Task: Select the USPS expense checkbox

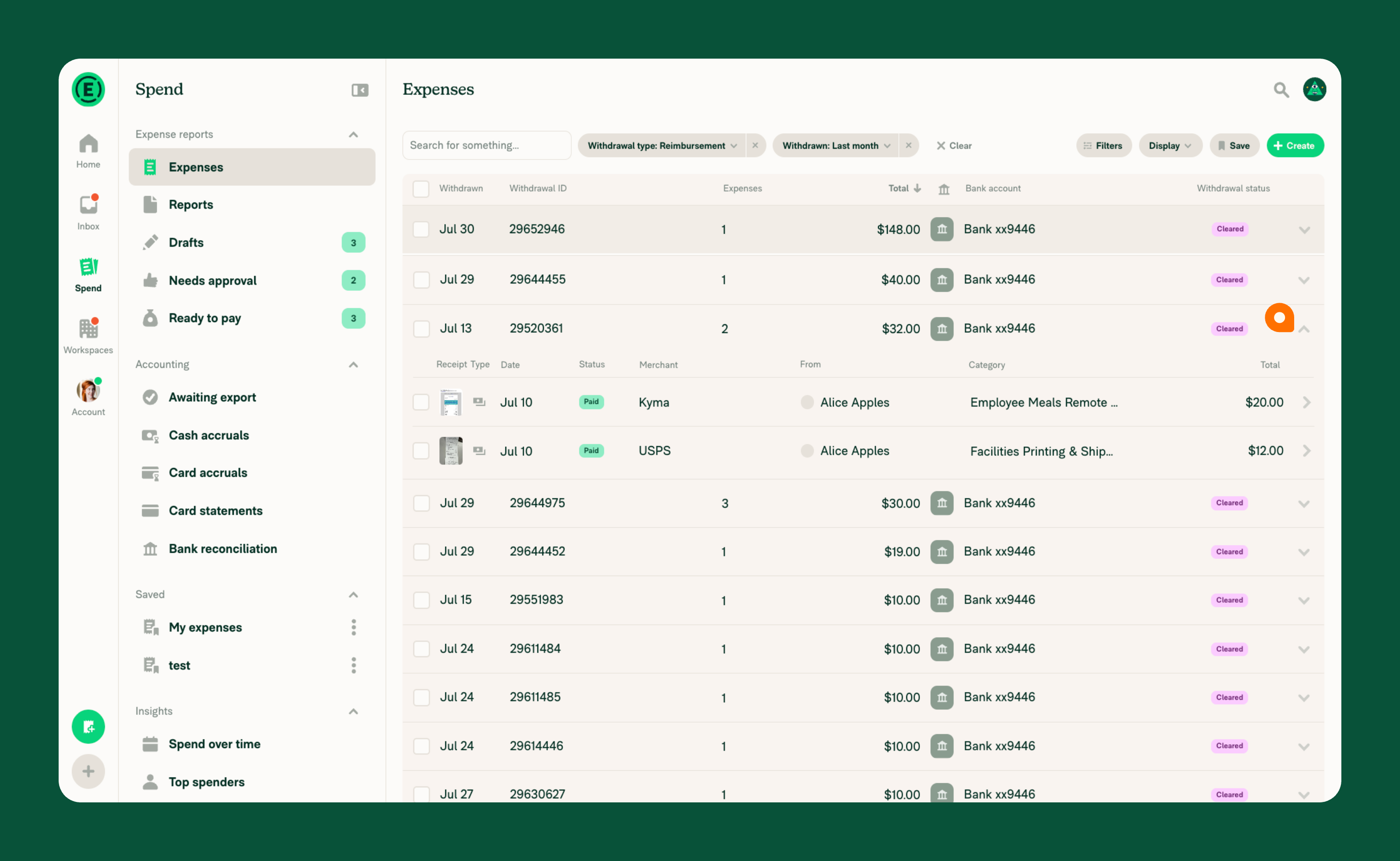Action: tap(421, 451)
